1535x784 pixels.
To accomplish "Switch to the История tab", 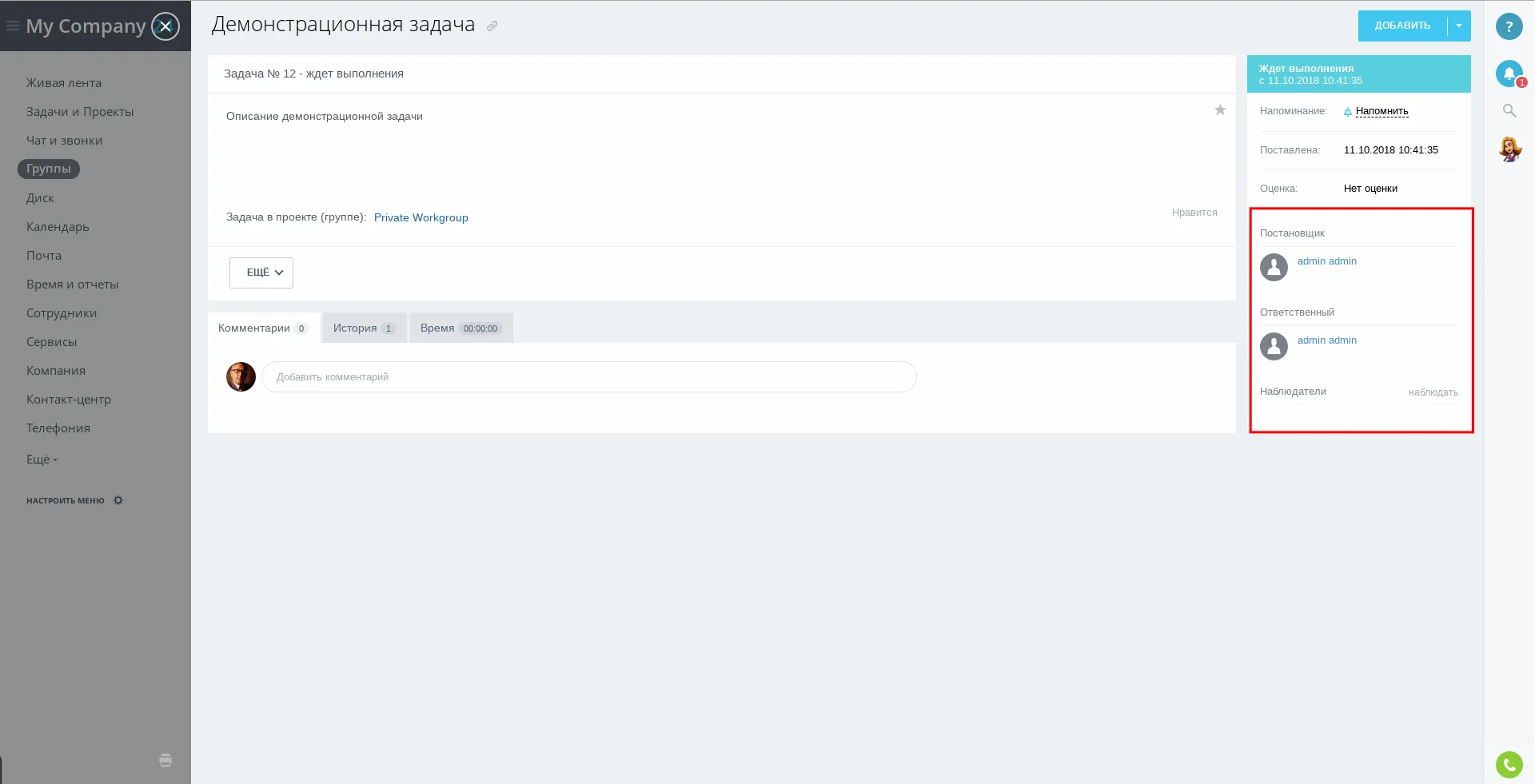I will [x=364, y=328].
